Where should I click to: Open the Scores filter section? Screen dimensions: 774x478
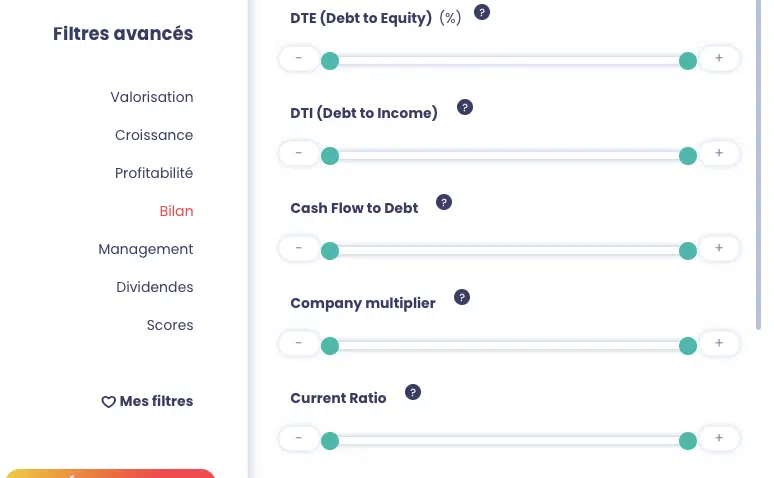pyautogui.click(x=170, y=325)
